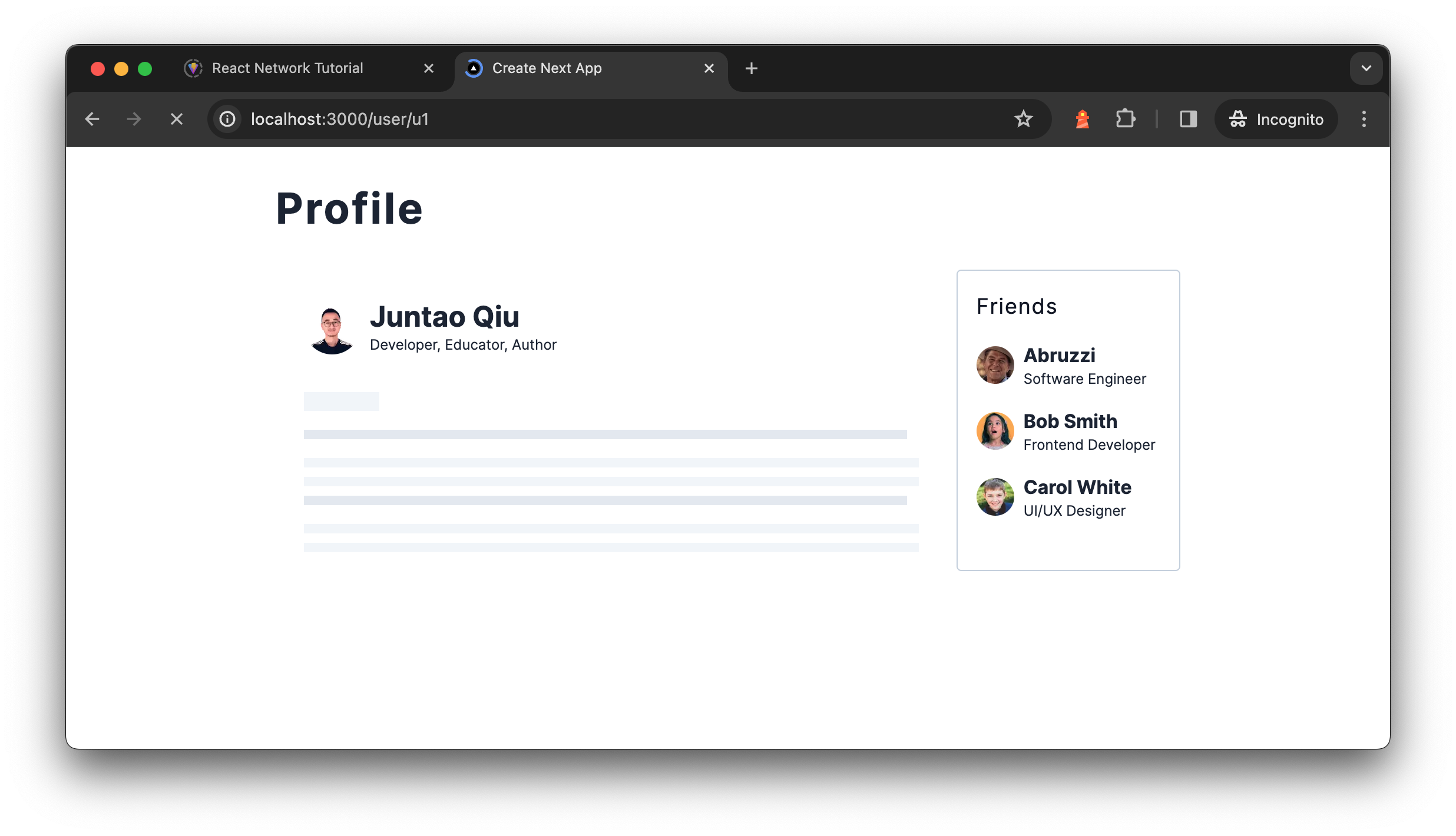
Task: Open a new tab with the plus button
Action: (751, 68)
